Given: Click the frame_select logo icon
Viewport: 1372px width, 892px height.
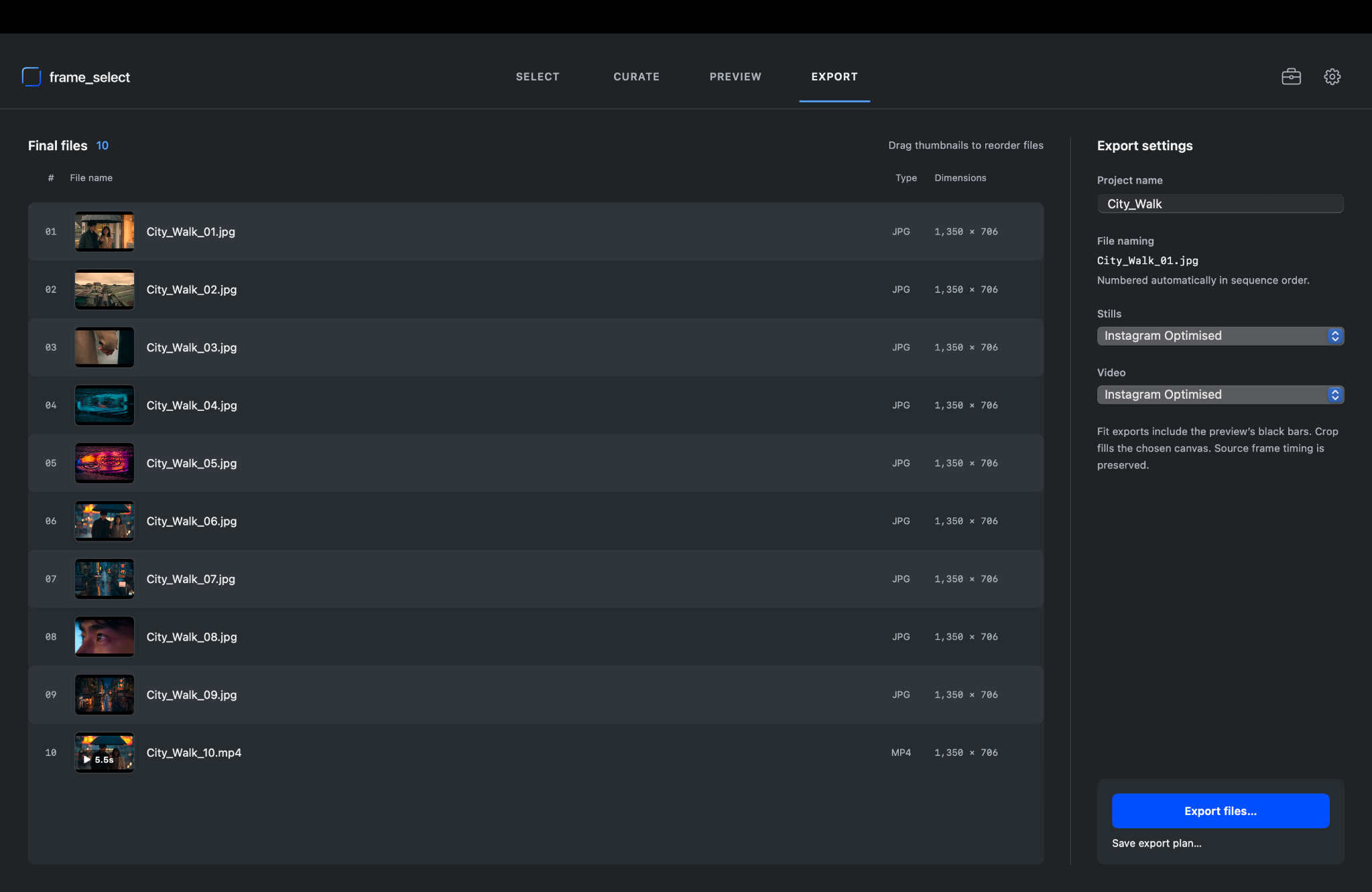Looking at the screenshot, I should click(x=32, y=76).
